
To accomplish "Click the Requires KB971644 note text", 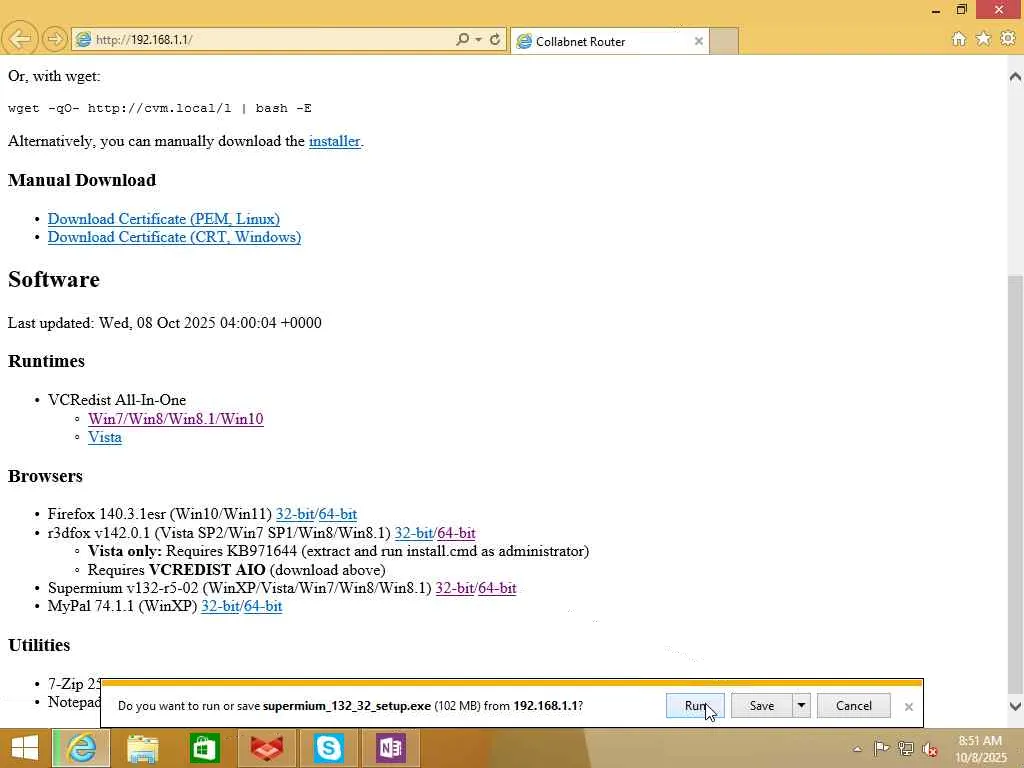I will (x=338, y=551).
